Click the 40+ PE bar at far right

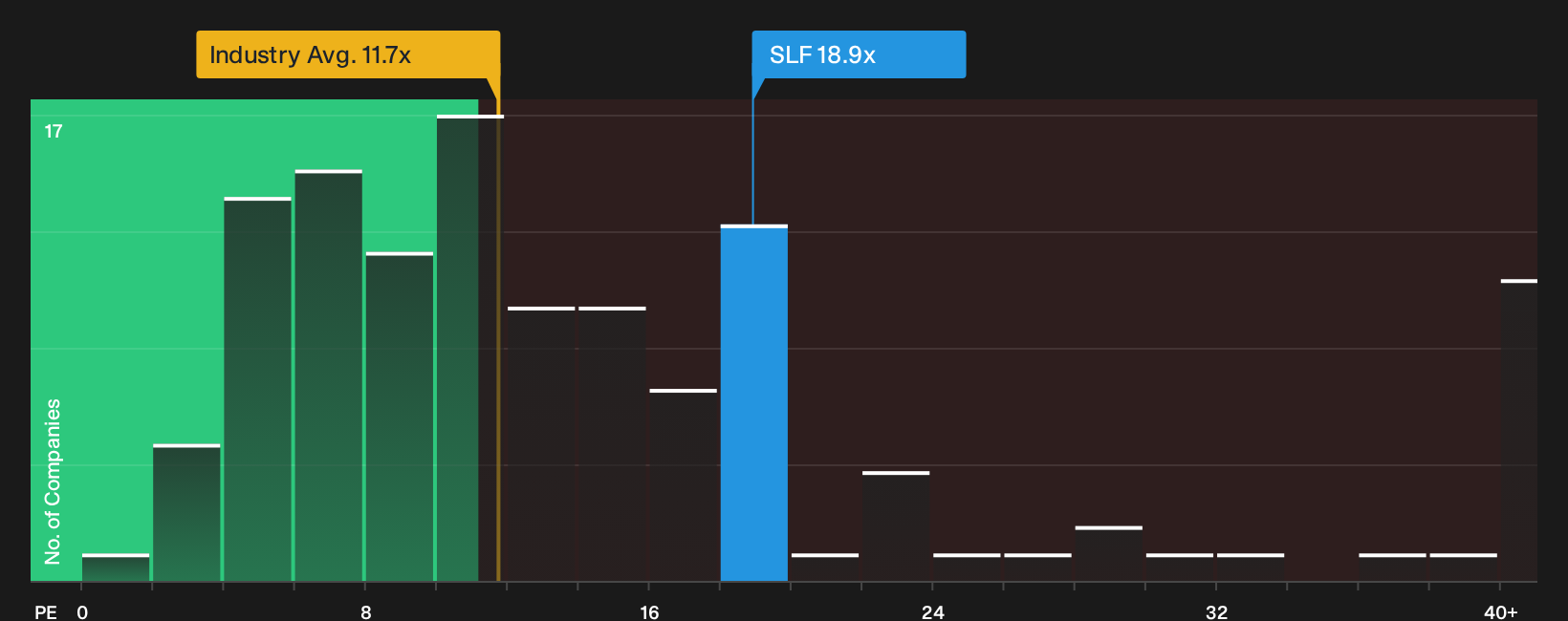coord(1518,430)
